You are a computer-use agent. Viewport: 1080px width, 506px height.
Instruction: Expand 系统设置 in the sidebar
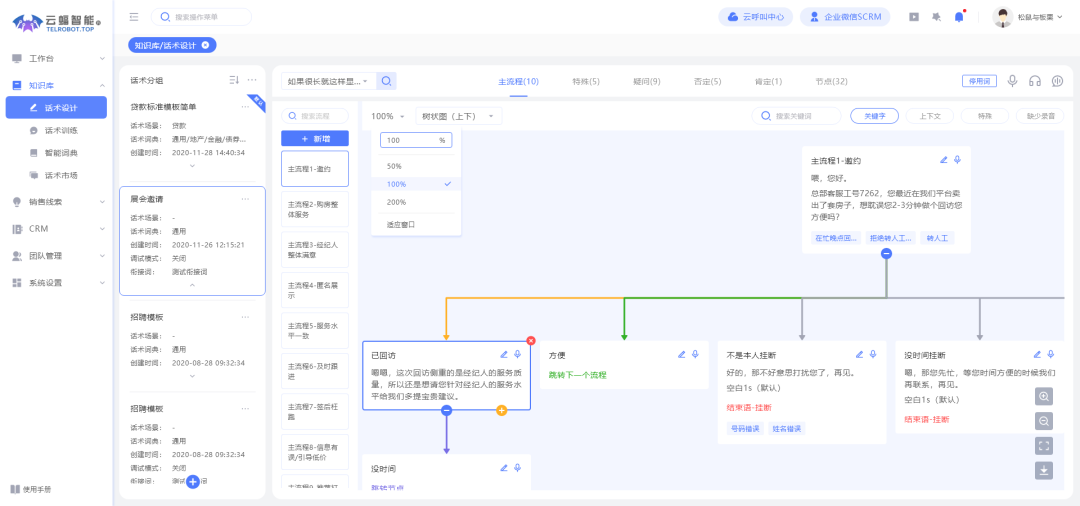[x=56, y=283]
